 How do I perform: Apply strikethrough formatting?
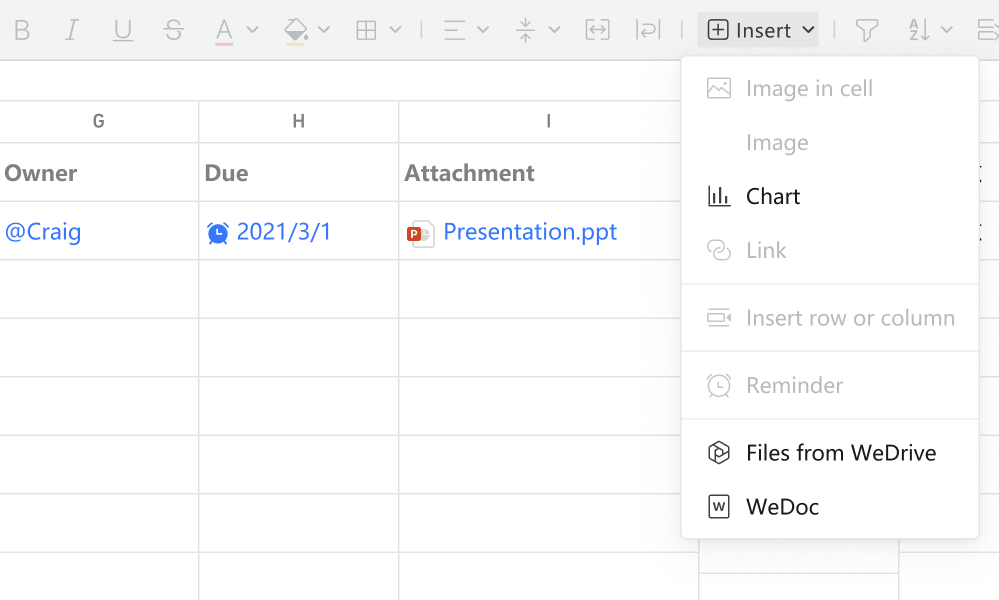[173, 30]
